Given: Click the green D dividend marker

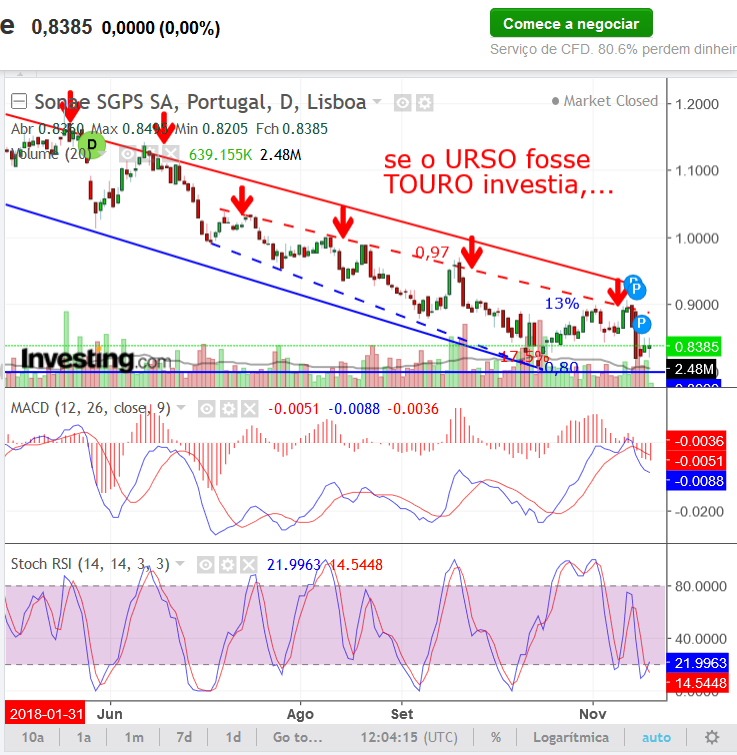Looking at the screenshot, I should click(91, 144).
